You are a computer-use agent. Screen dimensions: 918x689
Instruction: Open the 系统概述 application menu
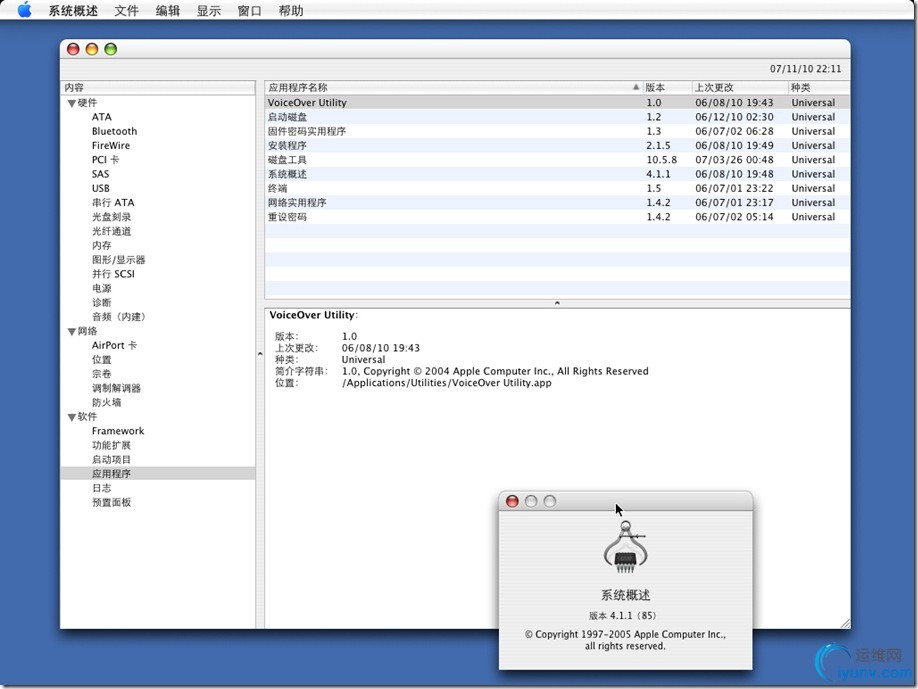(x=73, y=11)
